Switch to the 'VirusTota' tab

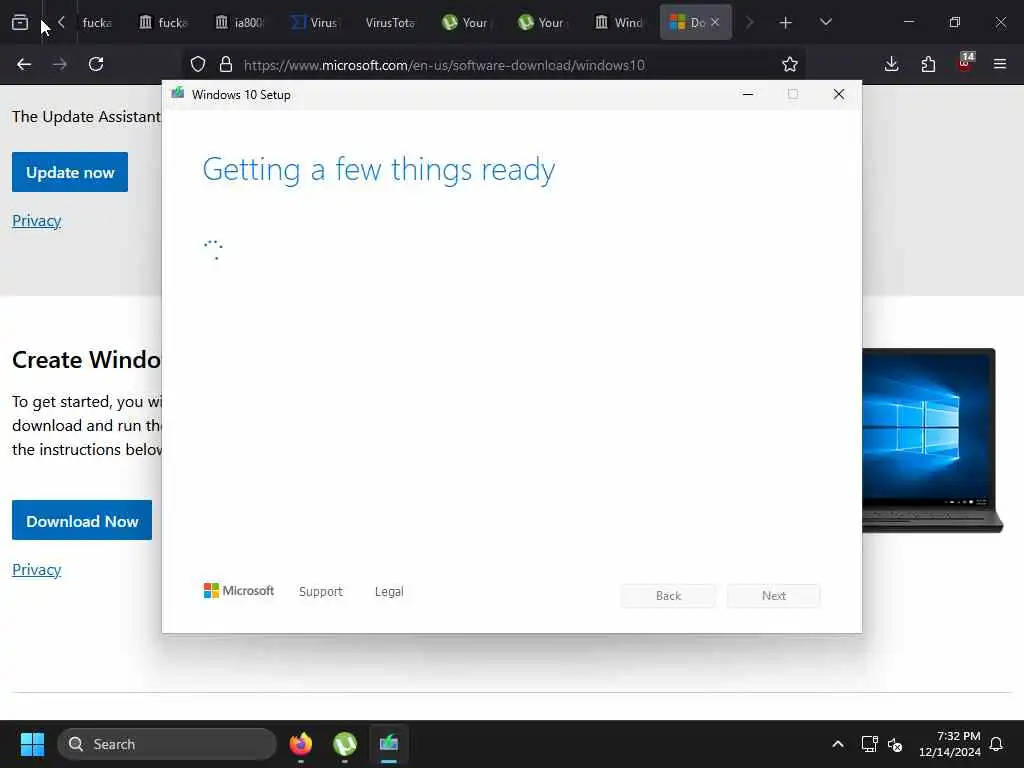click(x=391, y=23)
